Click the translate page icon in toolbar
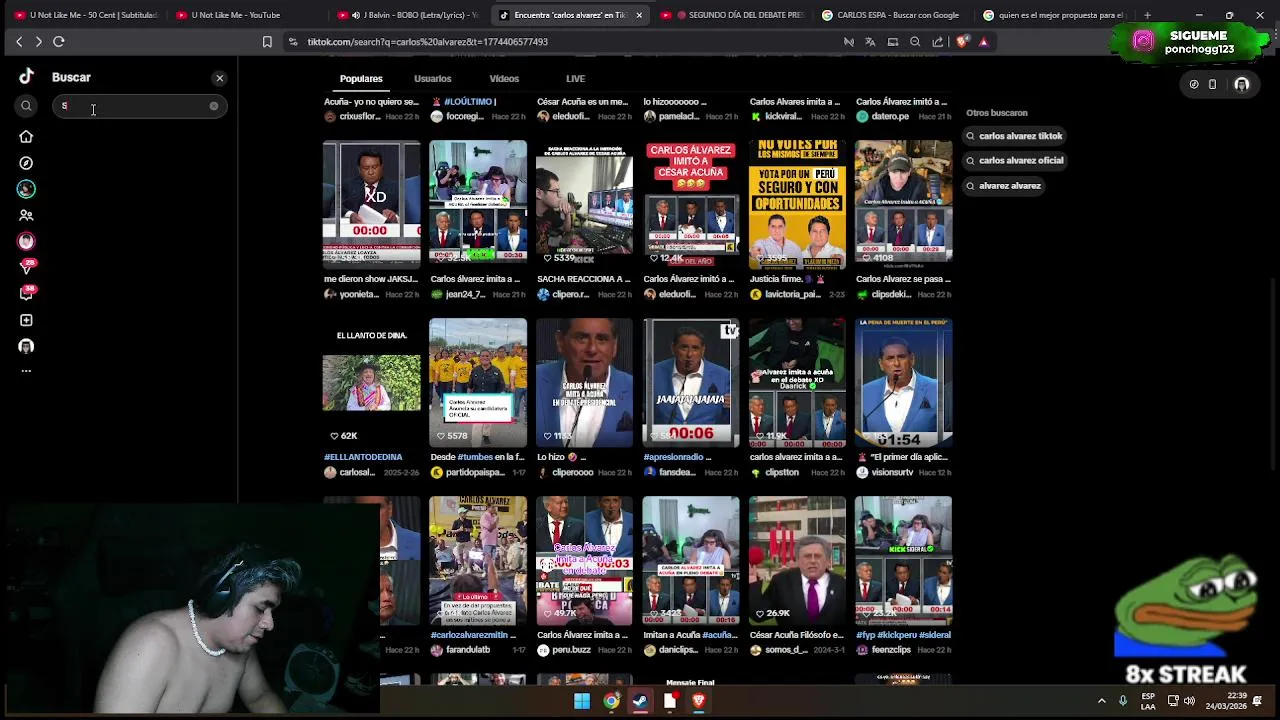 (870, 42)
